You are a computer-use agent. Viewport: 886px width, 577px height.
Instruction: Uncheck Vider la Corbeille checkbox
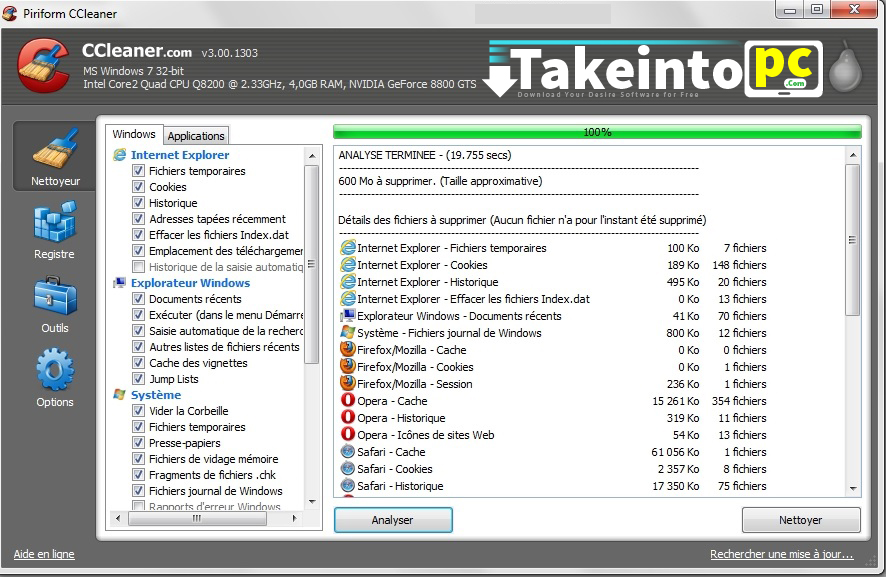[x=138, y=410]
